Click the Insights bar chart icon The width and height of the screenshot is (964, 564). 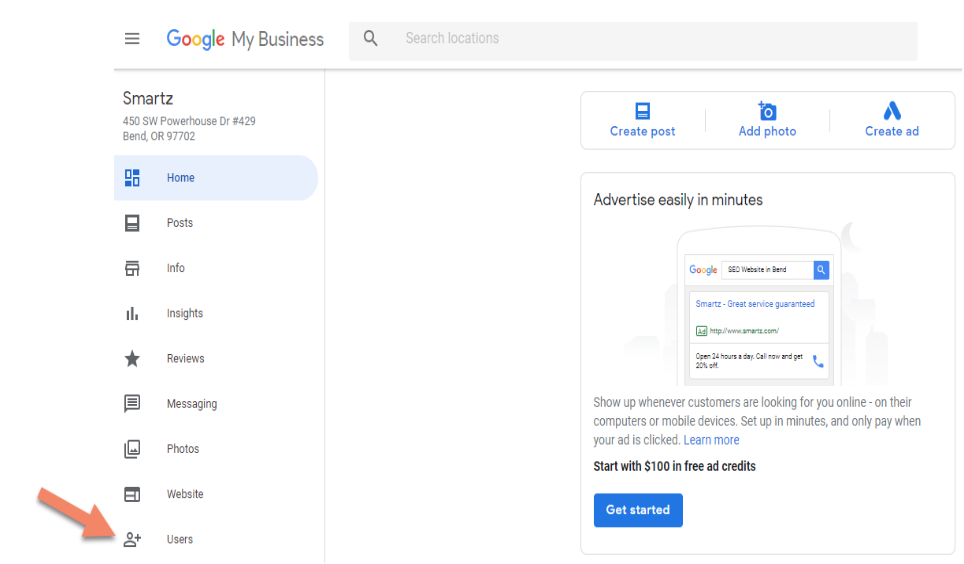(x=132, y=314)
